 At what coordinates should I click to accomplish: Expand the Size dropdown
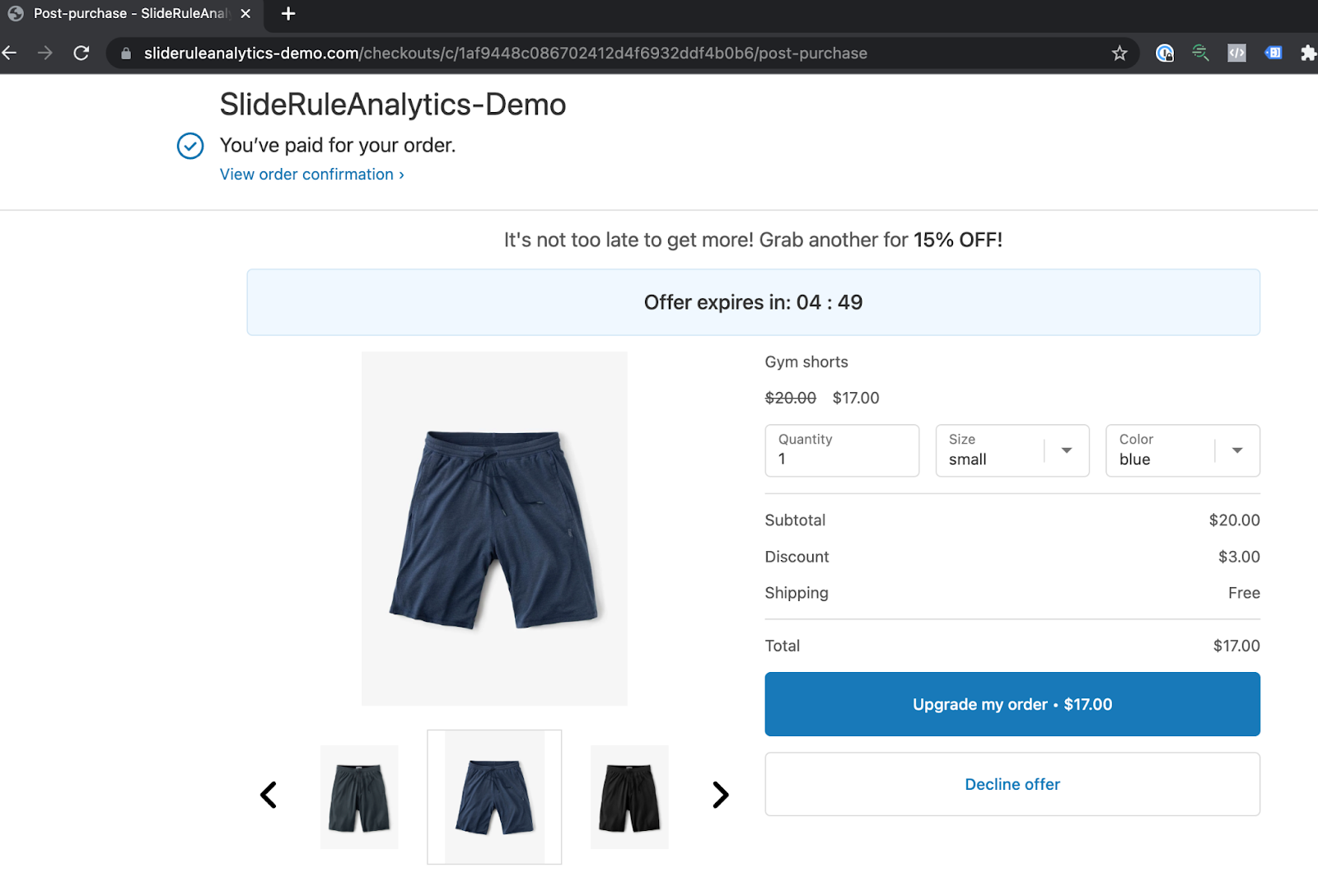1066,450
